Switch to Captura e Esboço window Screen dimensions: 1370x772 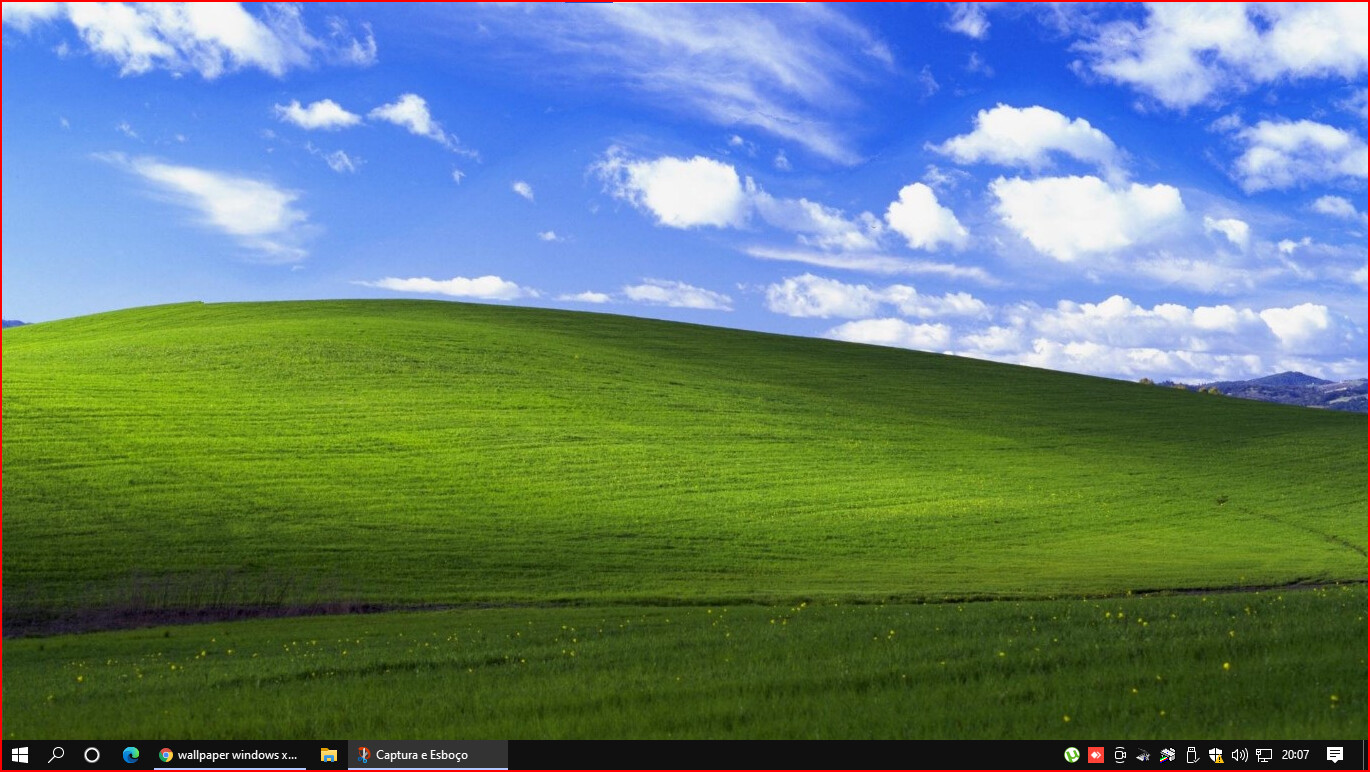(x=428, y=755)
